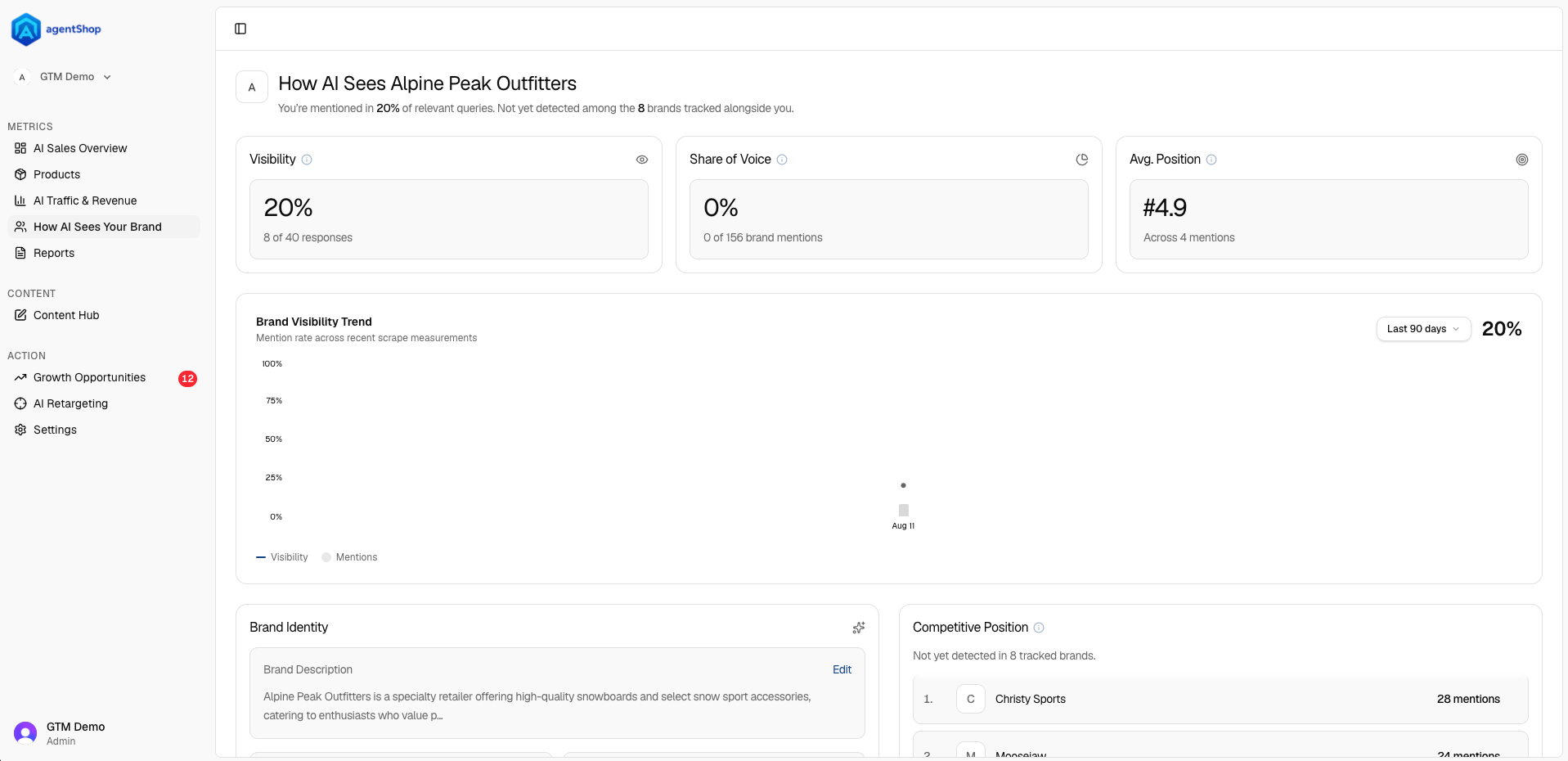Click the Alpine Peak Outfitters A badge
The image size is (1568, 761).
point(252,87)
